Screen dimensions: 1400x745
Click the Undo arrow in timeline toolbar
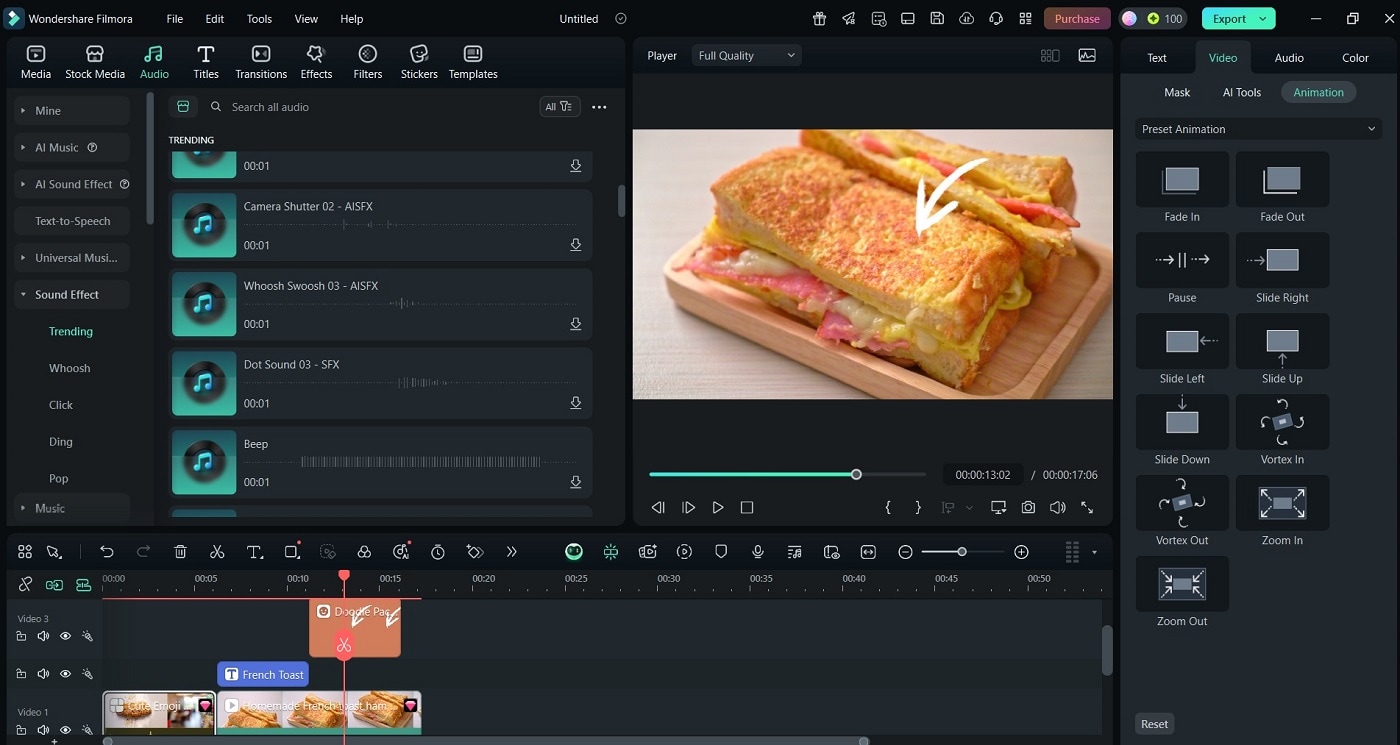107,552
